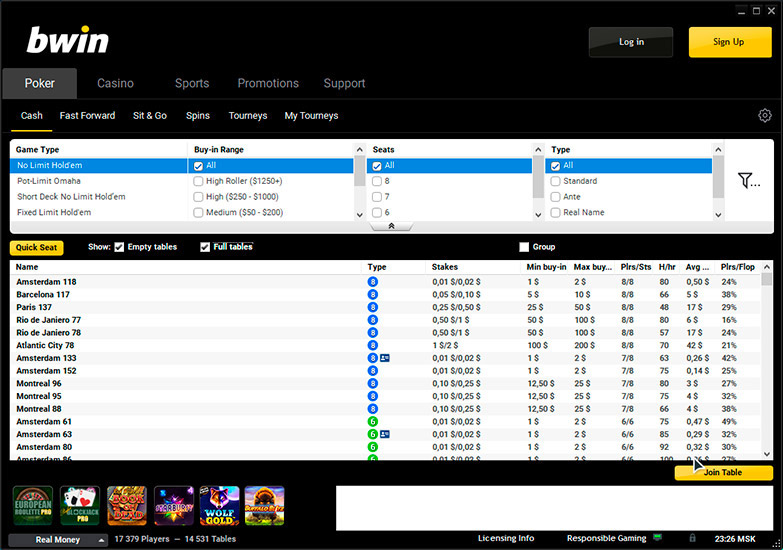
Task: Click the 6-seat icon for Amsterdam 80
Action: coord(373,447)
